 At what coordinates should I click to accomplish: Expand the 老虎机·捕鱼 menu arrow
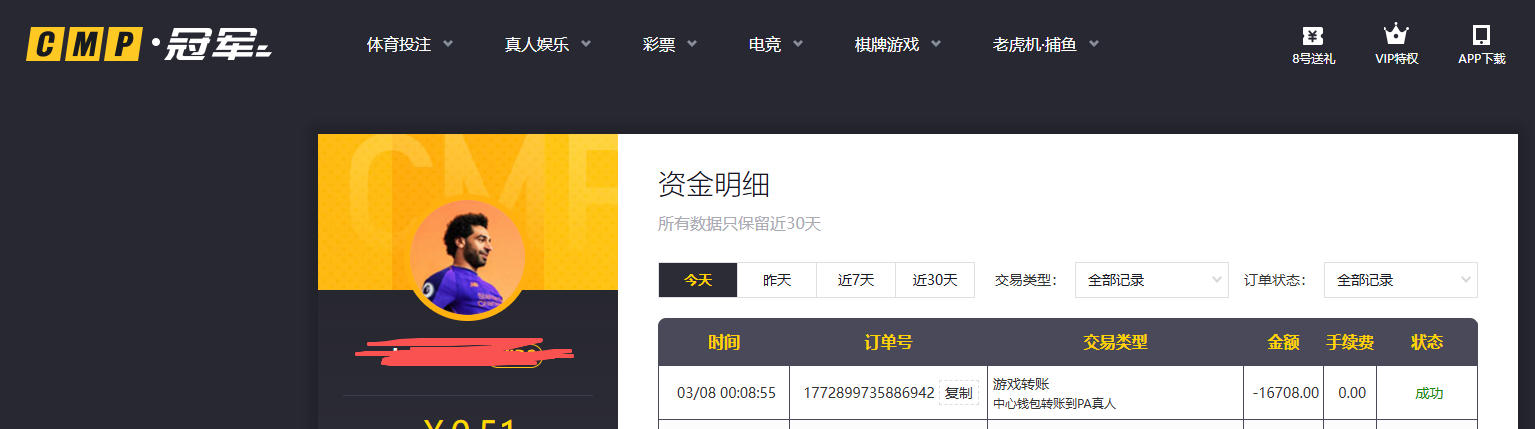click(x=1094, y=44)
